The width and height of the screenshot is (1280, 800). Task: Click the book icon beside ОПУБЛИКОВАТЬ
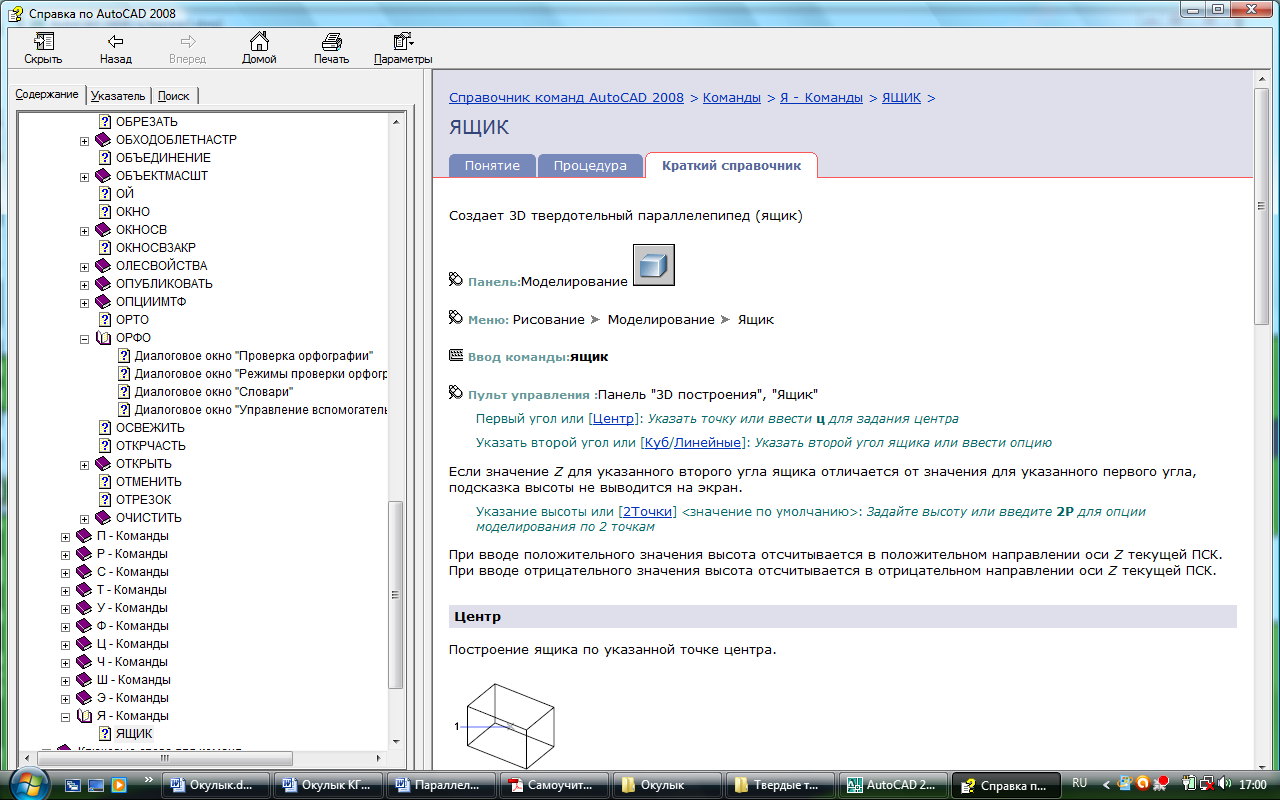[103, 284]
